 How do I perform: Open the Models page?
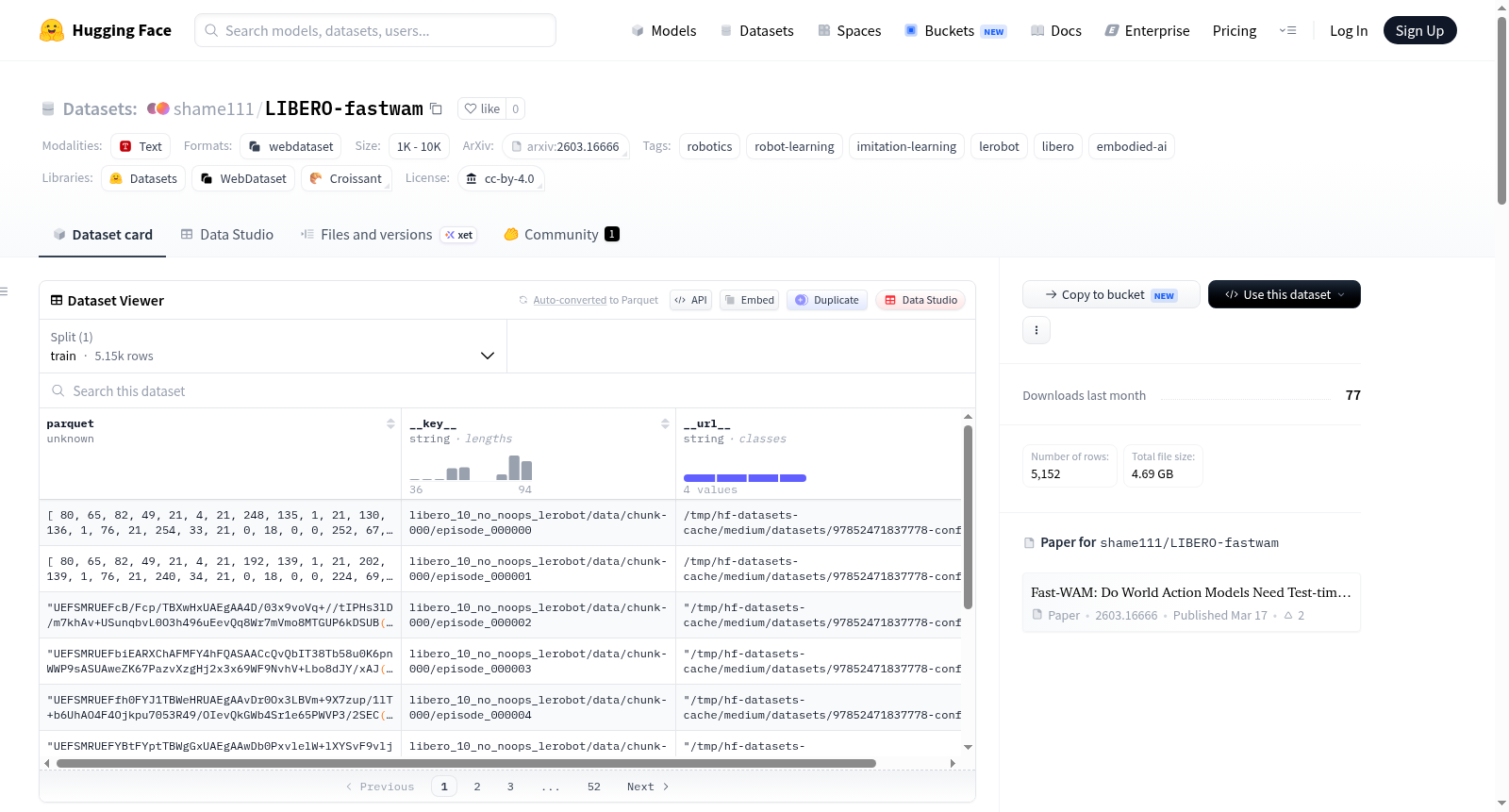(x=664, y=31)
